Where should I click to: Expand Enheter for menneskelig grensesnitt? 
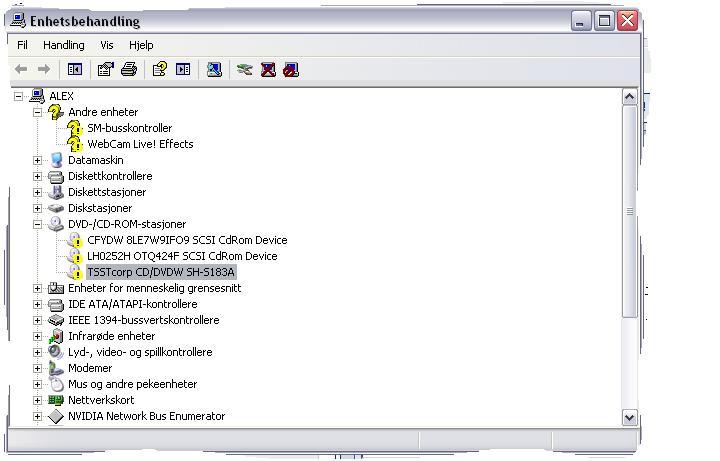tap(37, 288)
